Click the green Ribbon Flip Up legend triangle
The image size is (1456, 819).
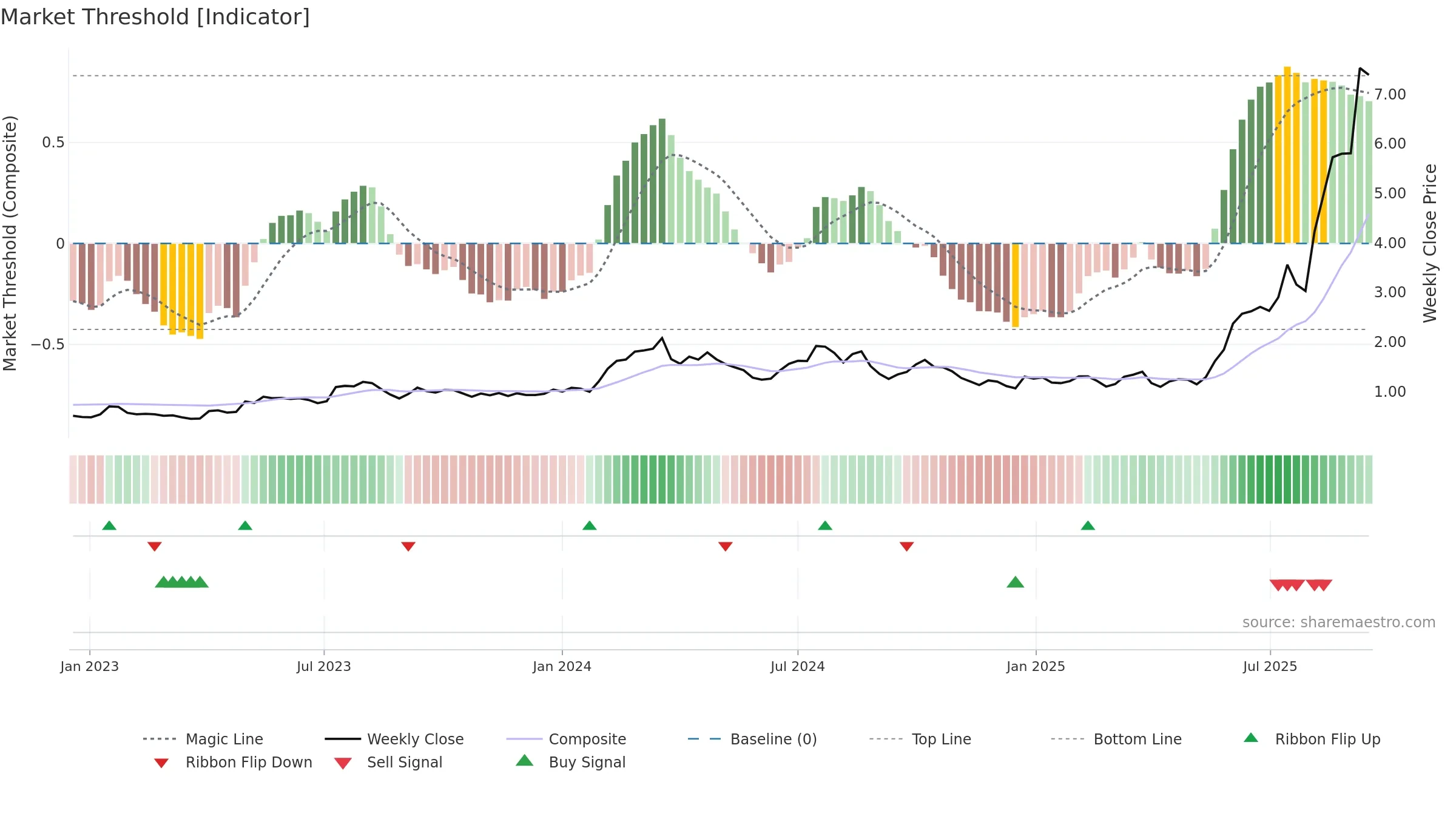point(1251,738)
